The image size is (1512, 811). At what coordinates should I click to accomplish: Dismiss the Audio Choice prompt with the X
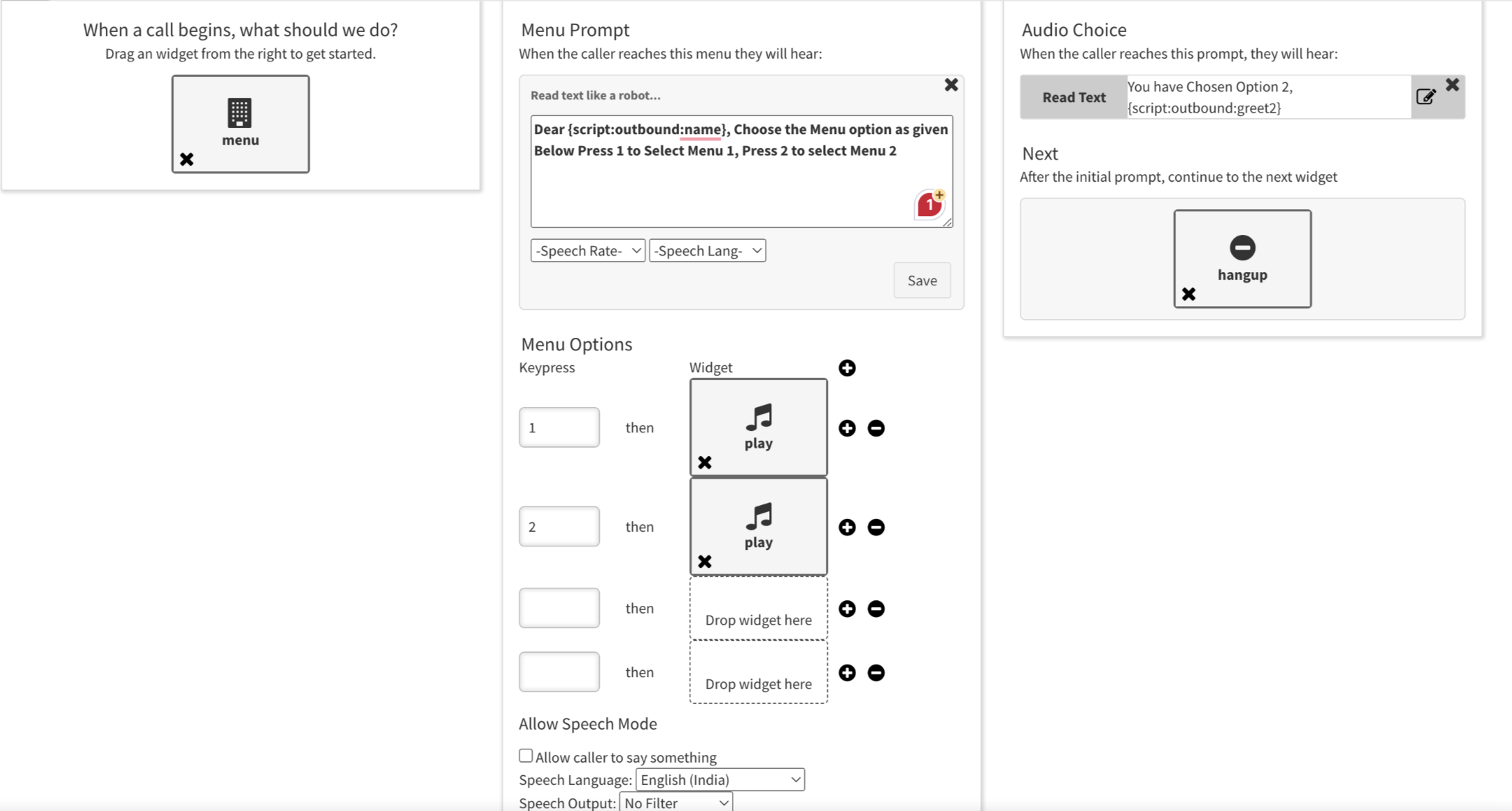1452,84
